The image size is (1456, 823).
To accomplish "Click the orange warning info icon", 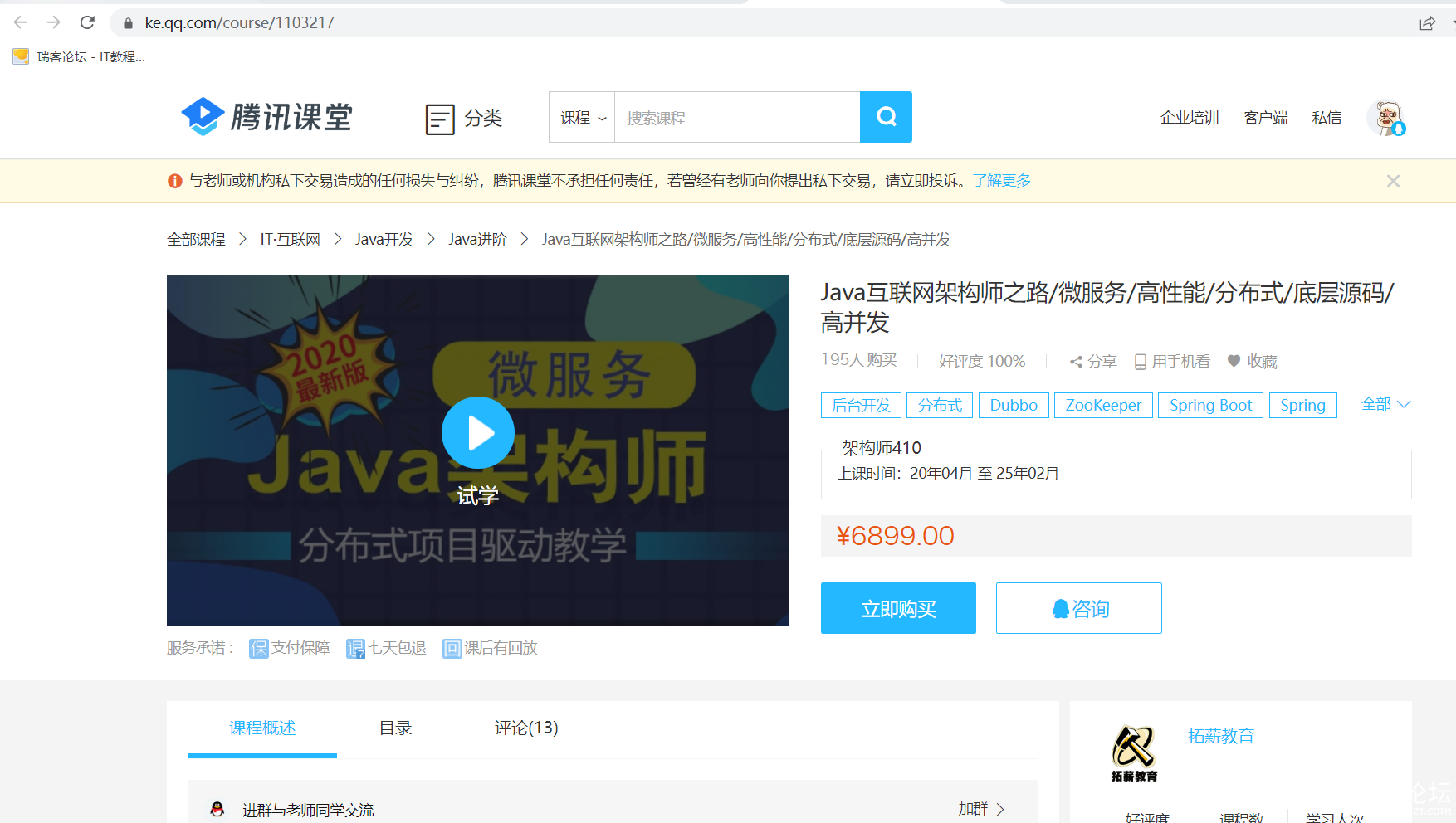I will (x=174, y=181).
